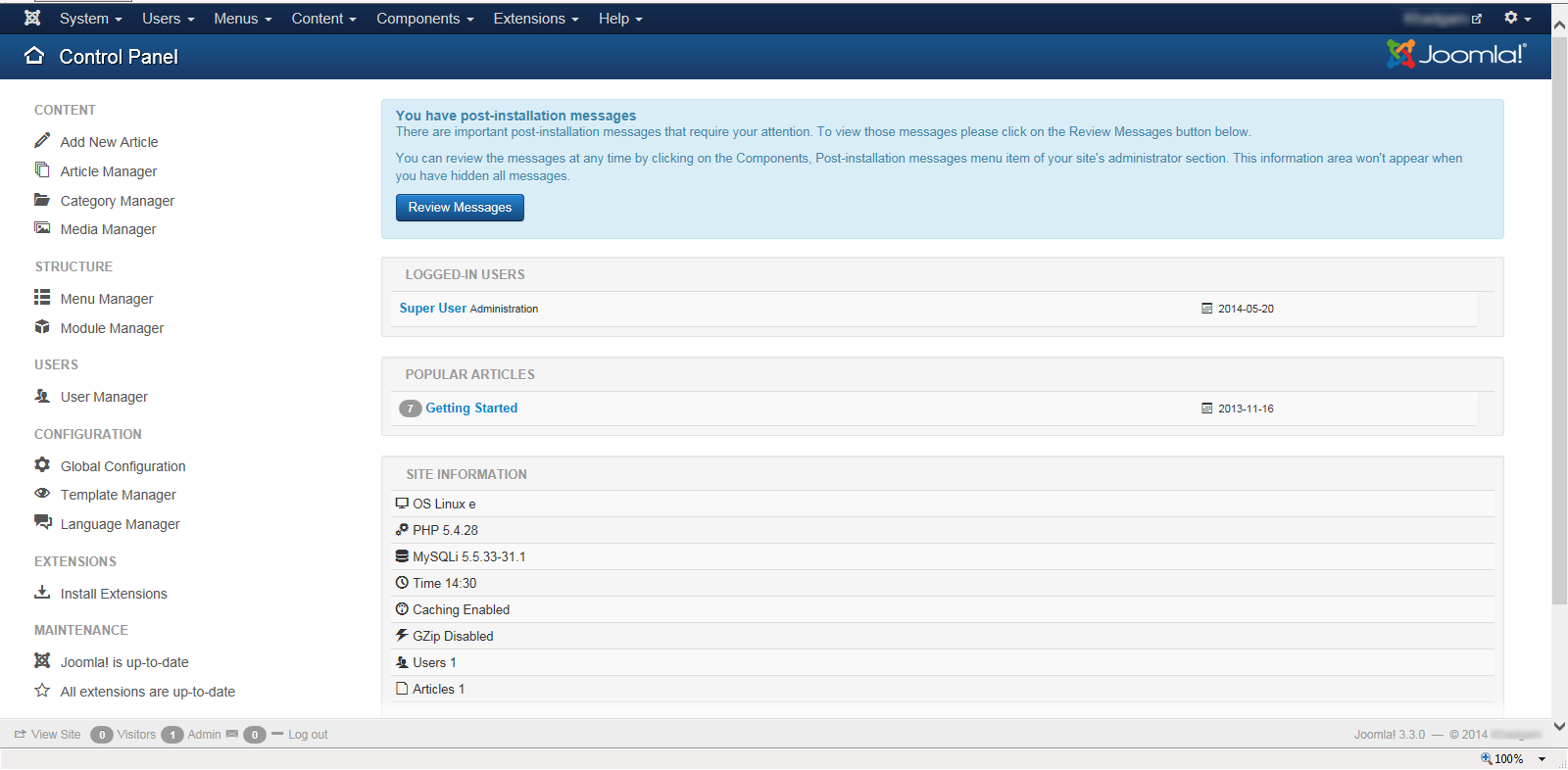The height and width of the screenshot is (770, 1568).
Task: Open Global Configuration link
Action: [122, 466]
